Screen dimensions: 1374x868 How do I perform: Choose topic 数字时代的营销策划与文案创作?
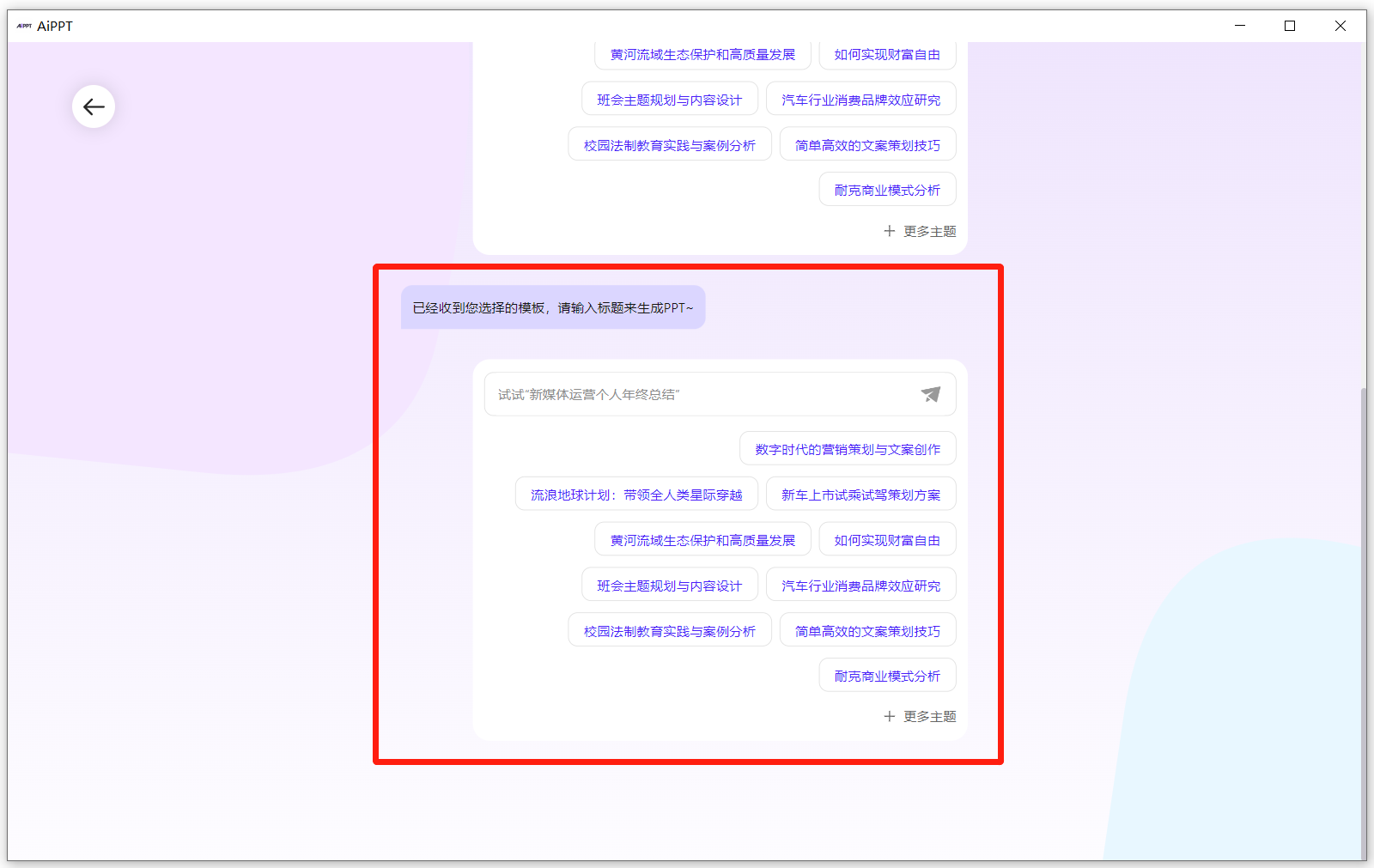point(848,449)
